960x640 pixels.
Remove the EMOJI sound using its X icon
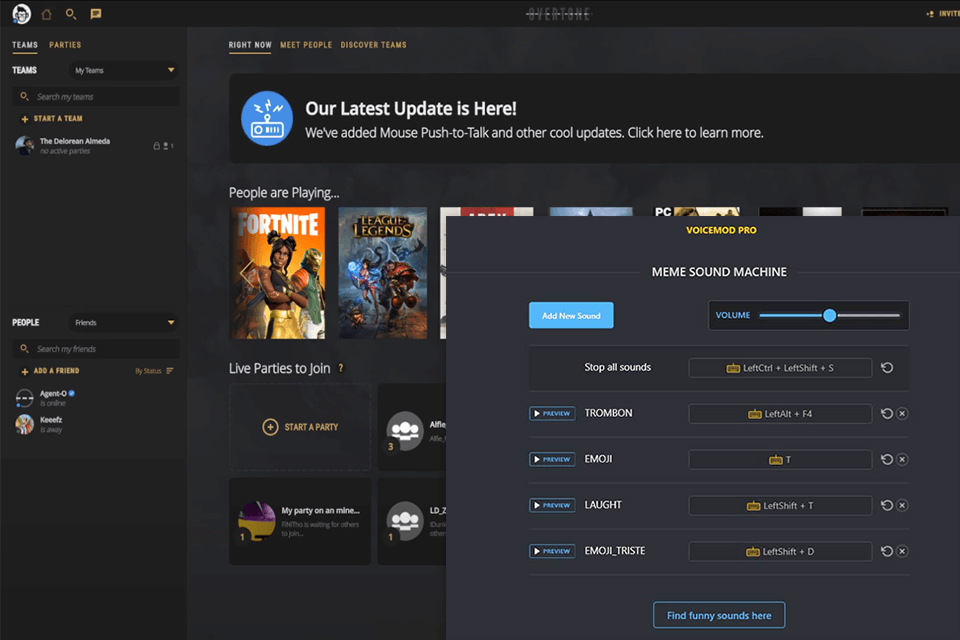coord(901,459)
